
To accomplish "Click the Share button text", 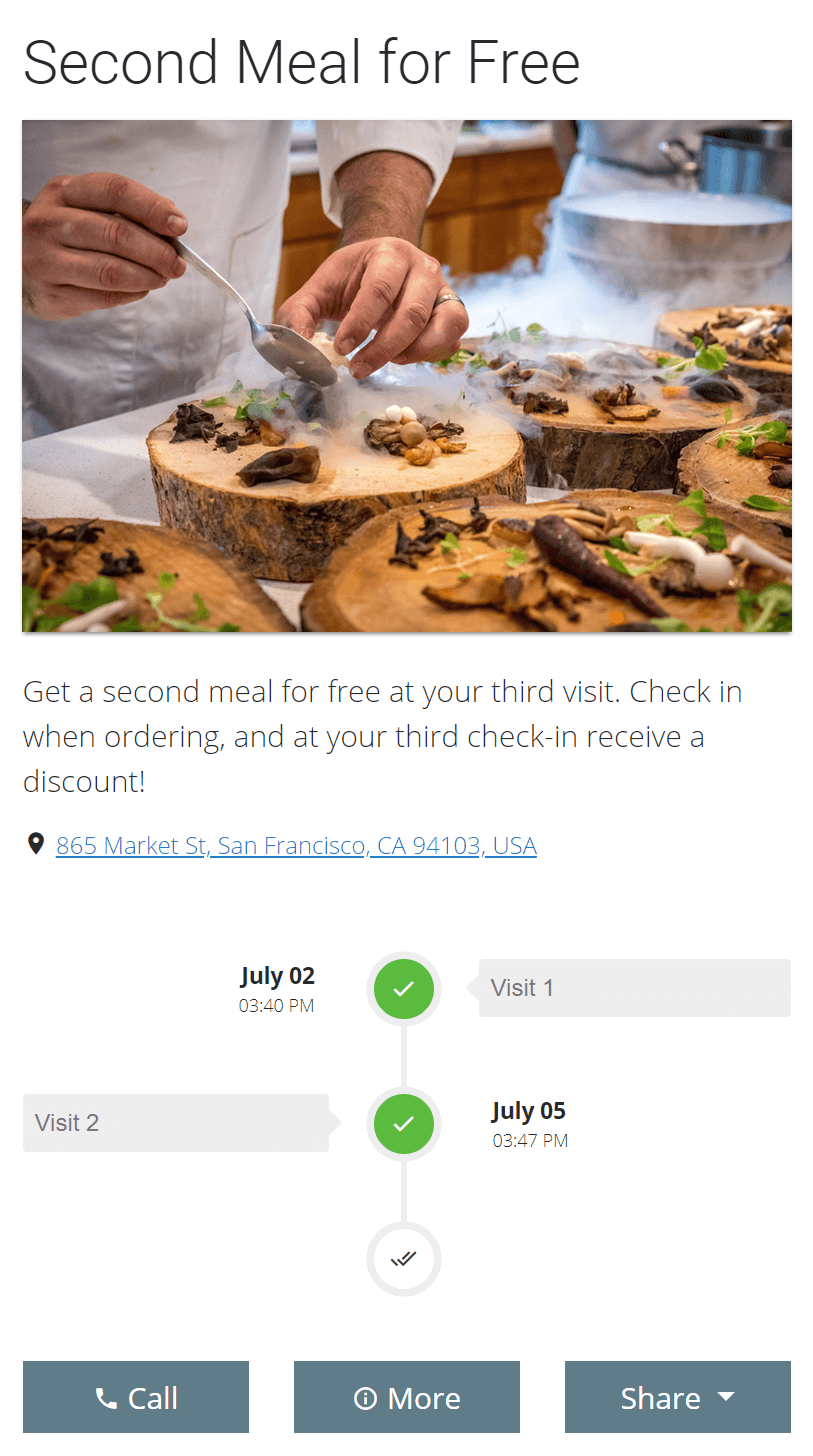I will (660, 1398).
